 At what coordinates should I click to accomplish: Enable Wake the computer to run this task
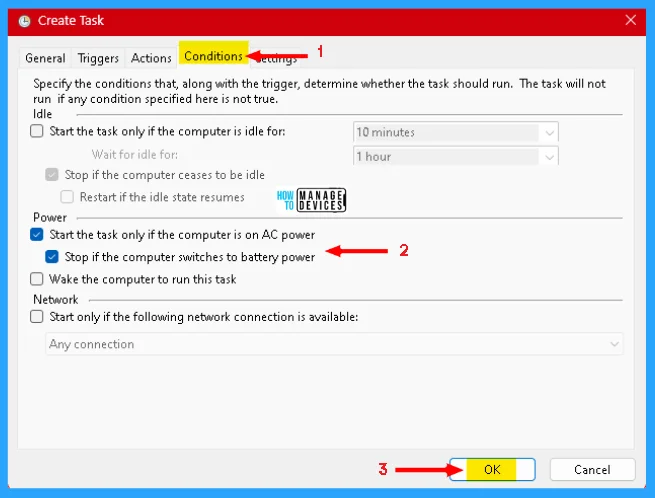(37, 279)
